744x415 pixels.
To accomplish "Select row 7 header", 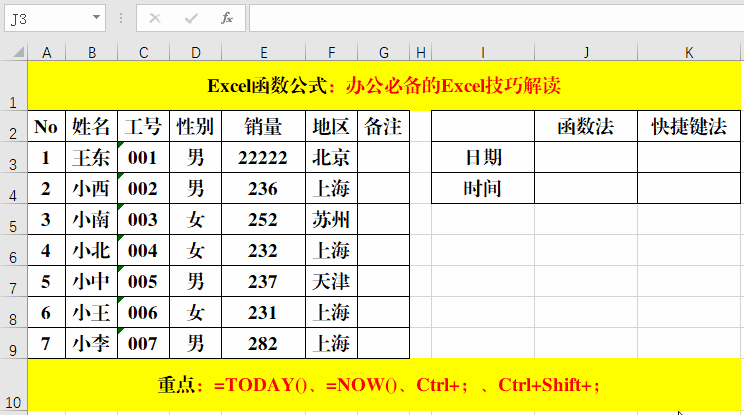I will point(13,282).
